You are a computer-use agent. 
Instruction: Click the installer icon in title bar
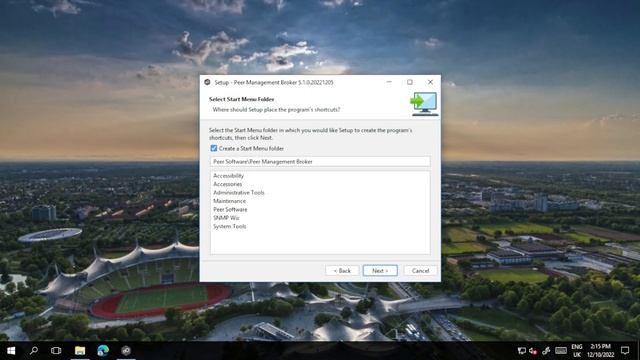[x=207, y=82]
